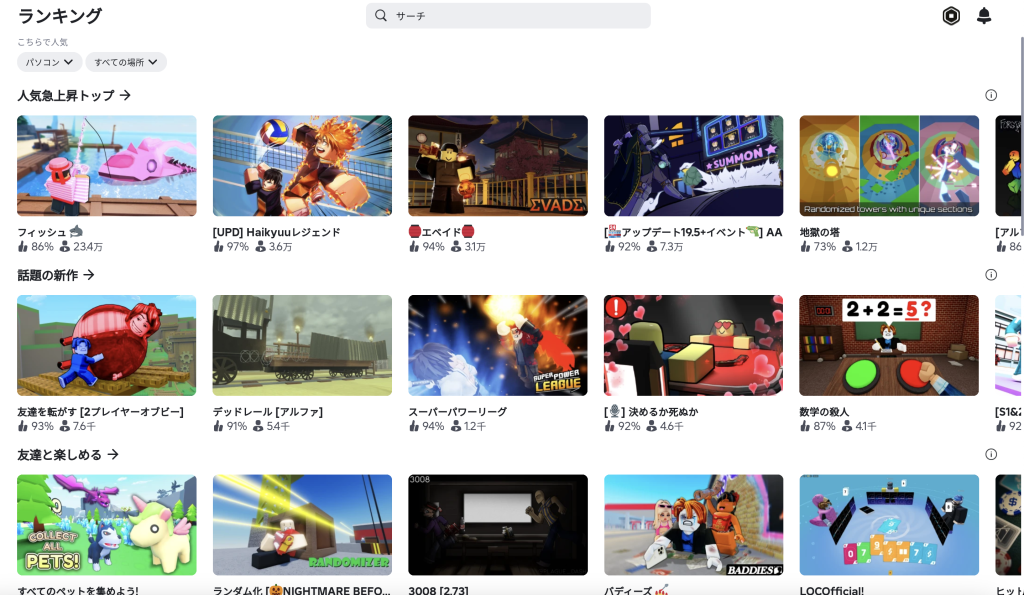Click the 地獄の塔 title
Screen dimensions: 1024x595
pyautogui.click(x=820, y=232)
